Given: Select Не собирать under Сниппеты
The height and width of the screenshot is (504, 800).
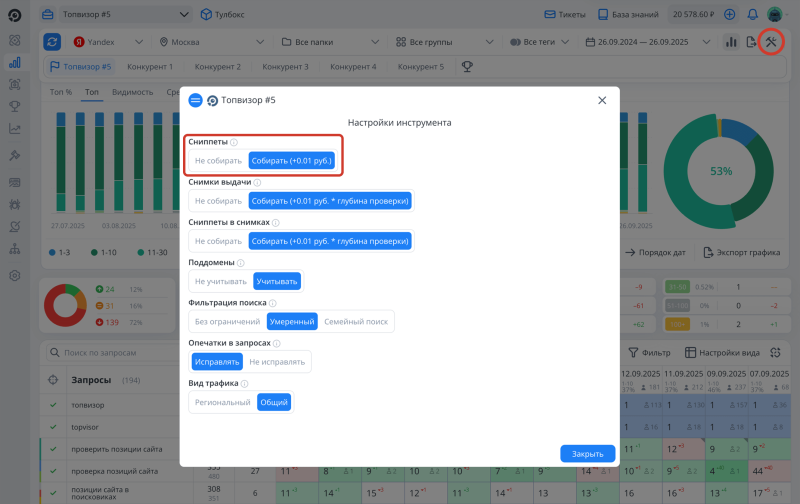Looking at the screenshot, I should pyautogui.click(x=218, y=161).
